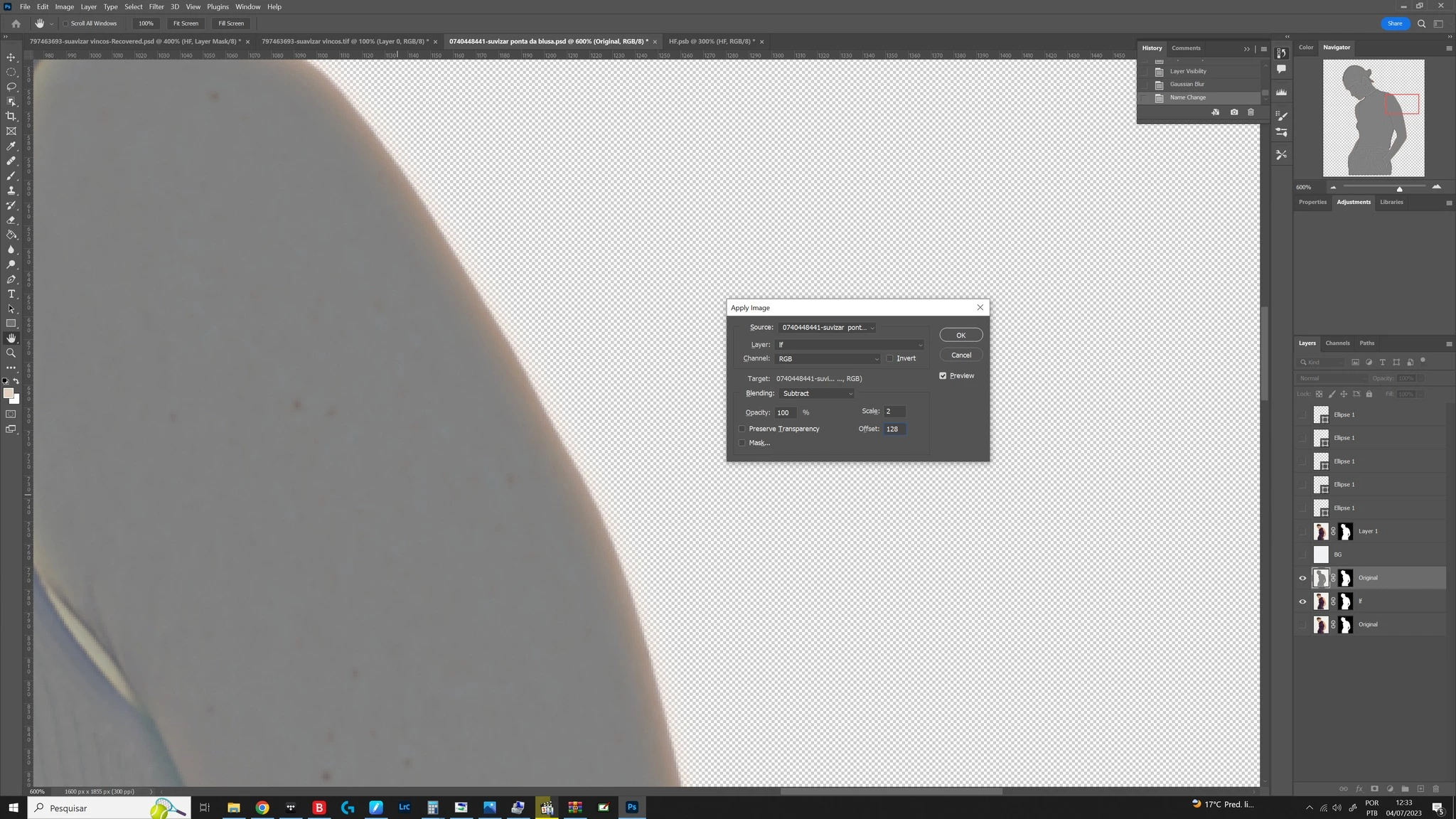Select the Zoom tool in toolbar

click(11, 353)
